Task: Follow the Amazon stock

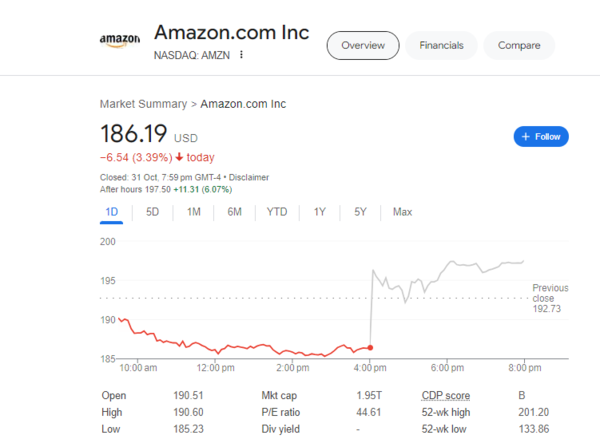Action: 541,137
